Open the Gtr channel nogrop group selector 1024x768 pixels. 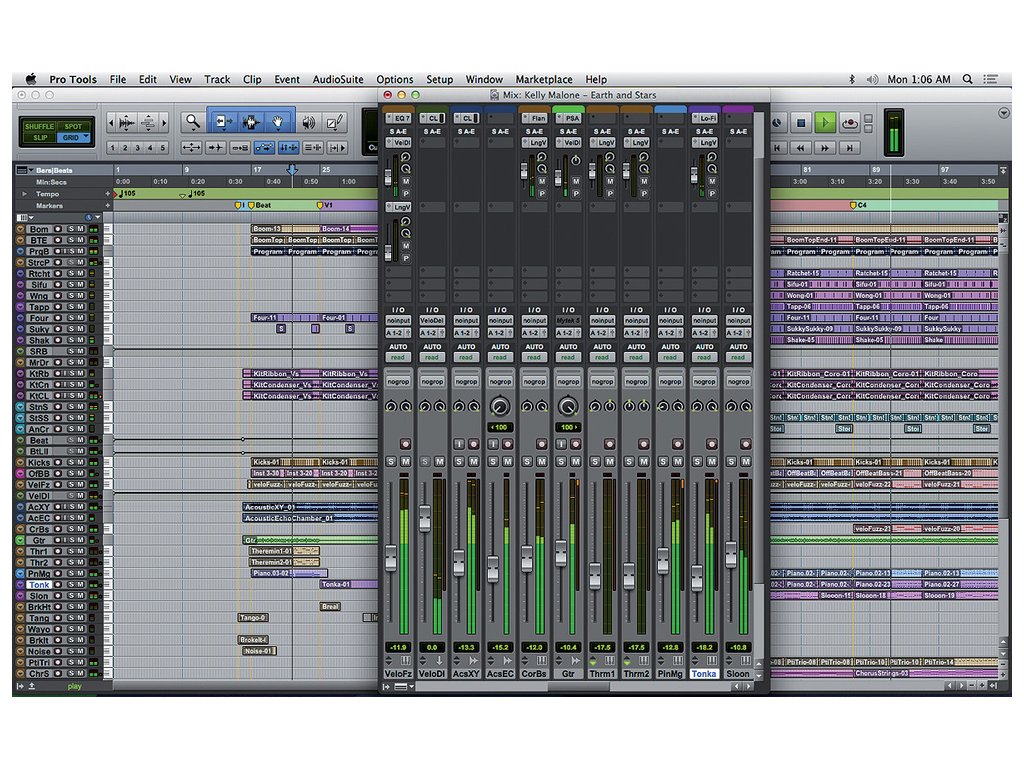coord(568,381)
